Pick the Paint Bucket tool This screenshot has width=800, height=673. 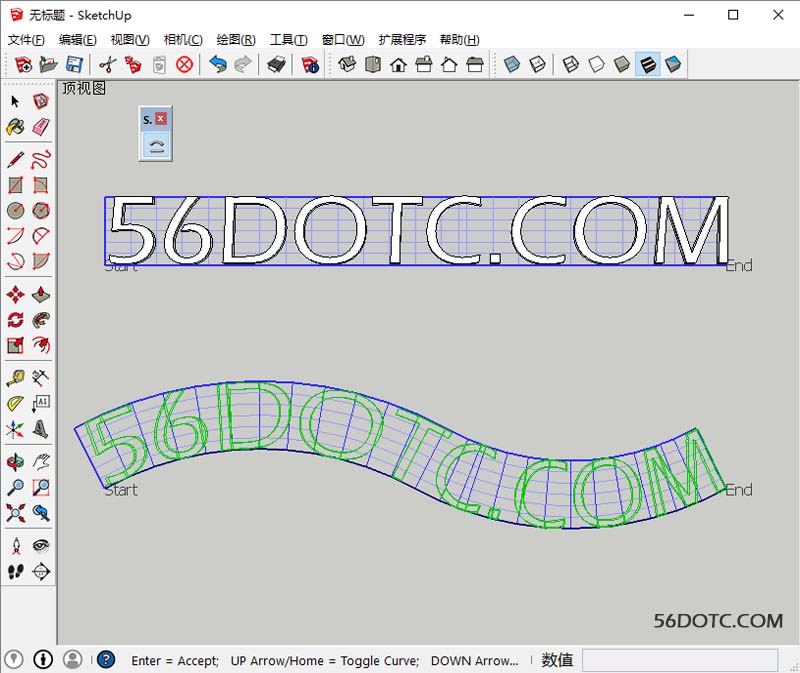[x=15, y=127]
